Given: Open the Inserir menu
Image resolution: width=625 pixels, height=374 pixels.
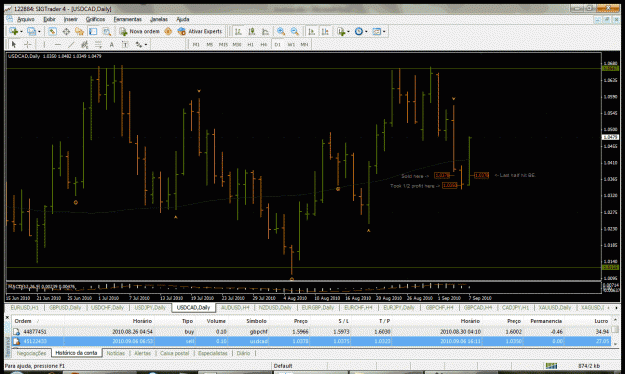Looking at the screenshot, I should tap(71, 19).
